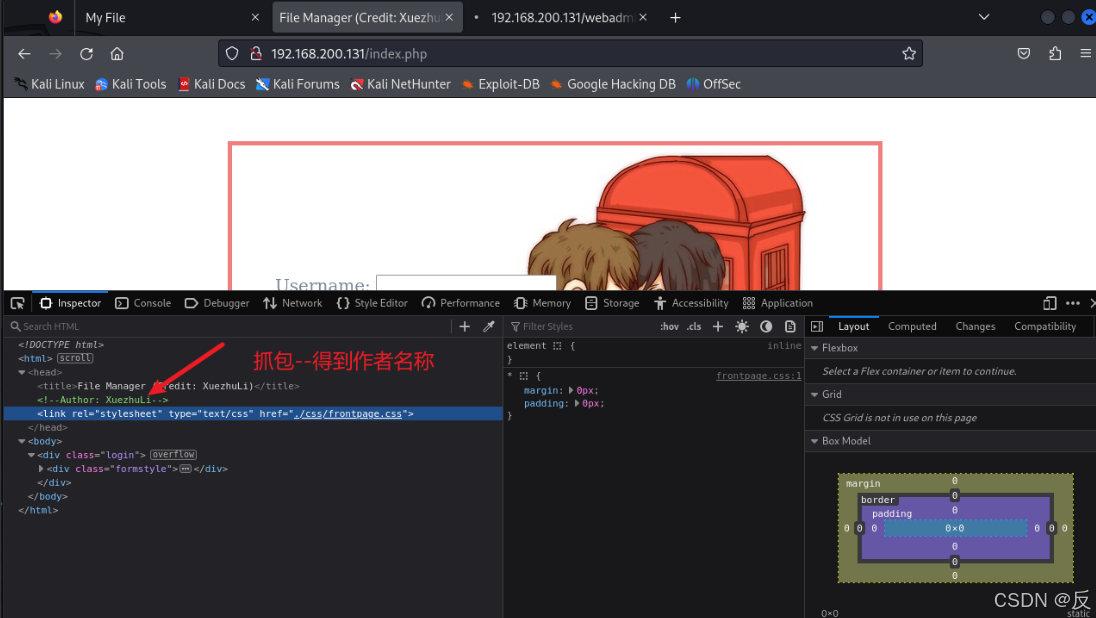Image resolution: width=1096 pixels, height=618 pixels.
Task: Open the Kali Linux bookmark
Action: tap(50, 84)
